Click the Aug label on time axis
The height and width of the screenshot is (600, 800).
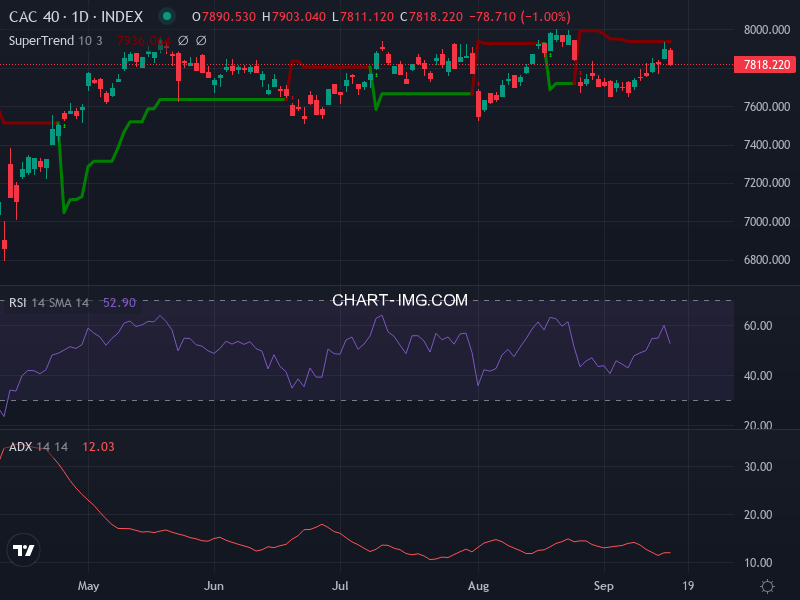478,585
